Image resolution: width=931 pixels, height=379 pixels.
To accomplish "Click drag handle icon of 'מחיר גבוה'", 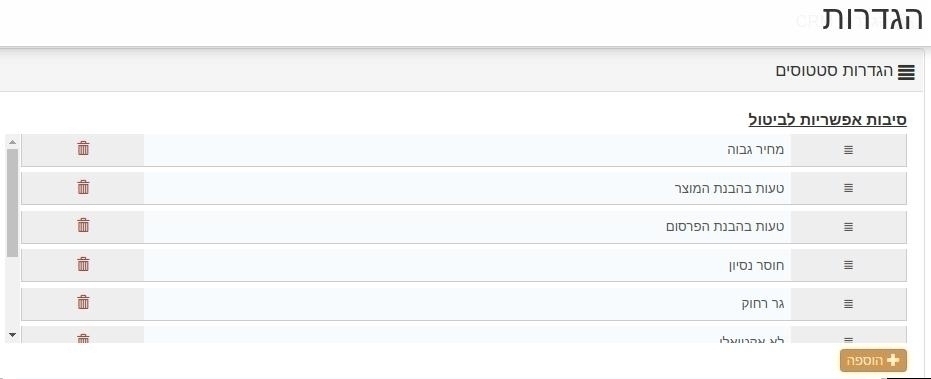I will (x=848, y=150).
